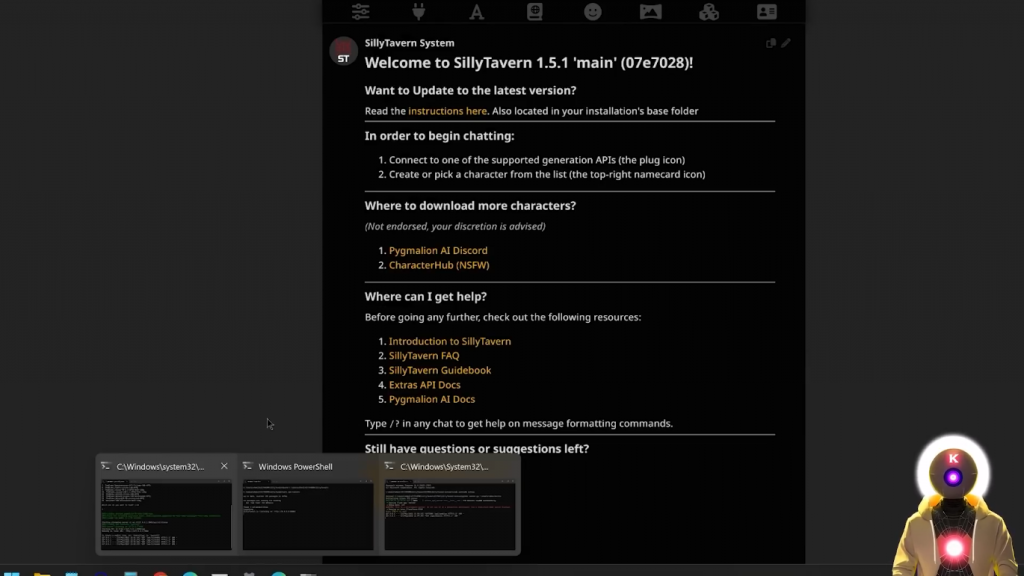Open the AI Response Formatting letter A icon
Screen dimensions: 1024x576
coord(477,12)
